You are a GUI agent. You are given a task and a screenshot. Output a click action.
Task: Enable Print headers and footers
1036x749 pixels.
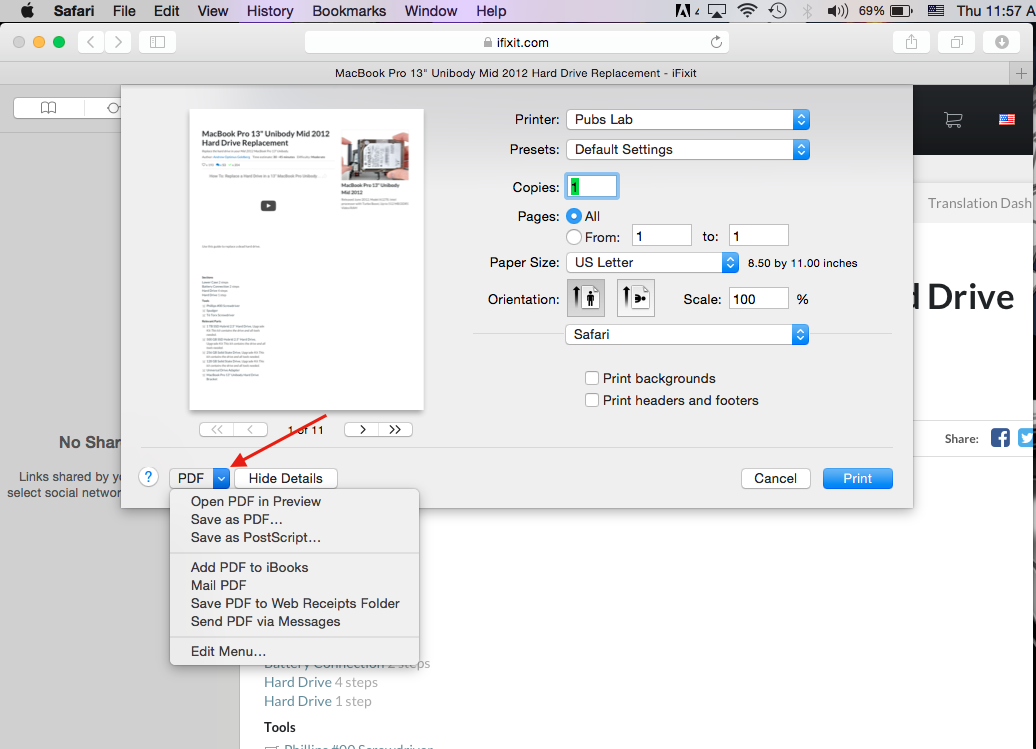[x=592, y=400]
